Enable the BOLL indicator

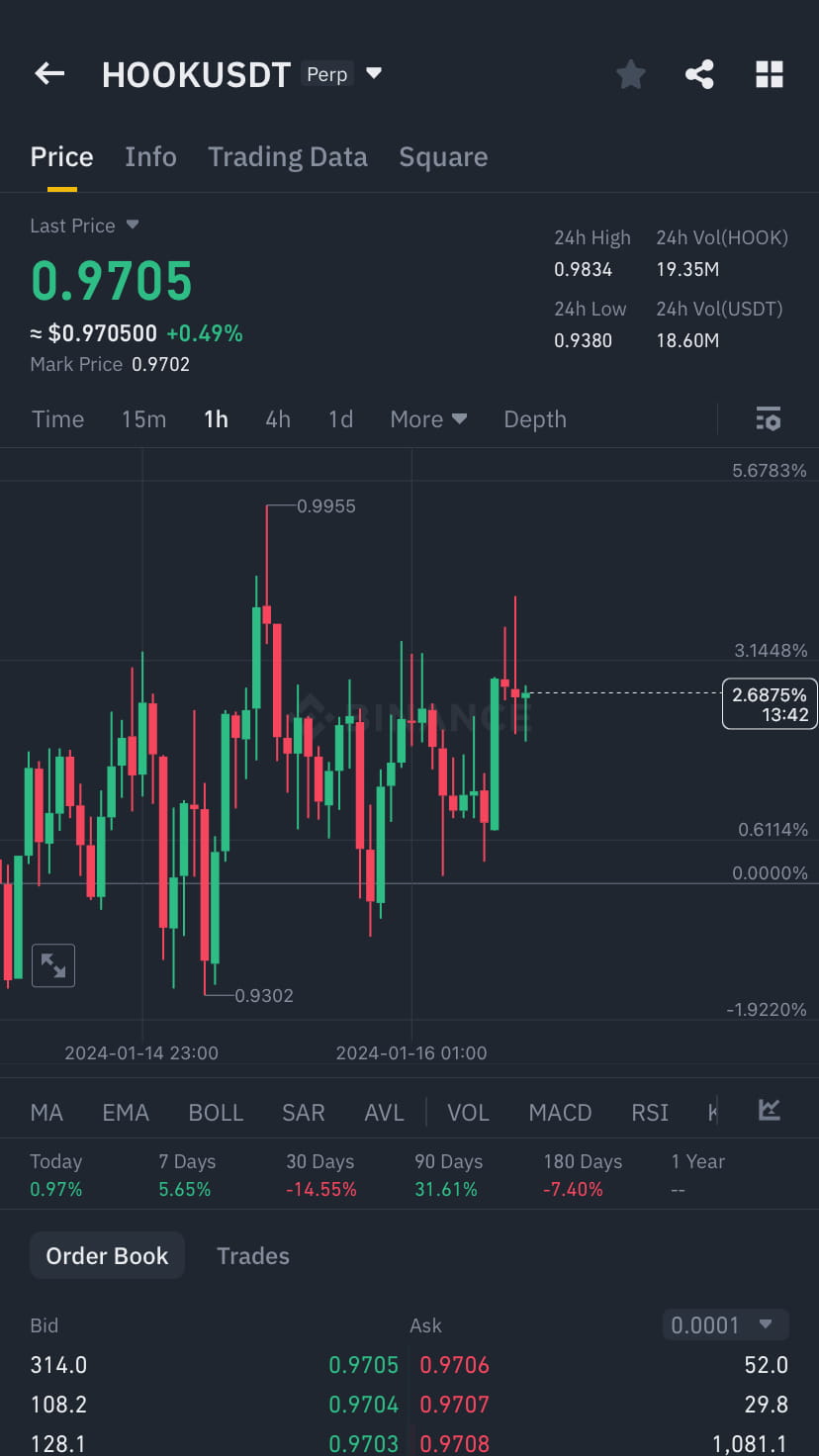coord(216,1112)
